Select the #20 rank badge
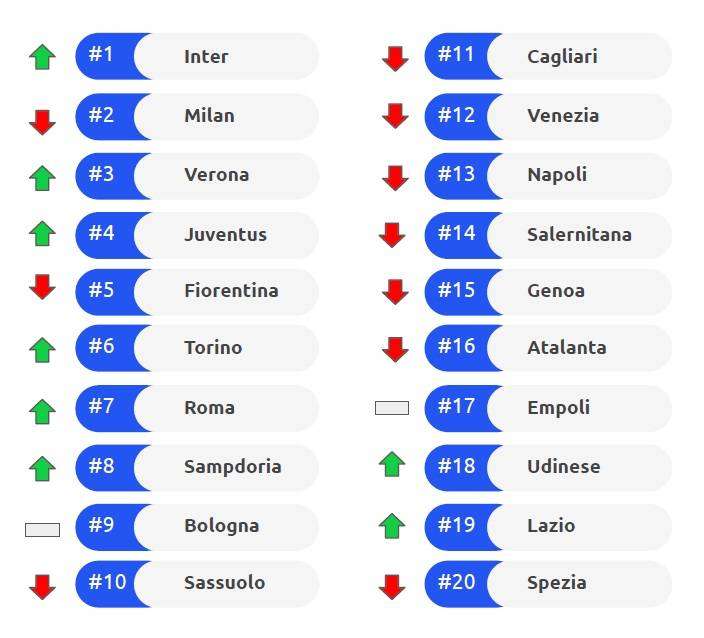Viewport: 704px width, 638px height. click(x=459, y=584)
